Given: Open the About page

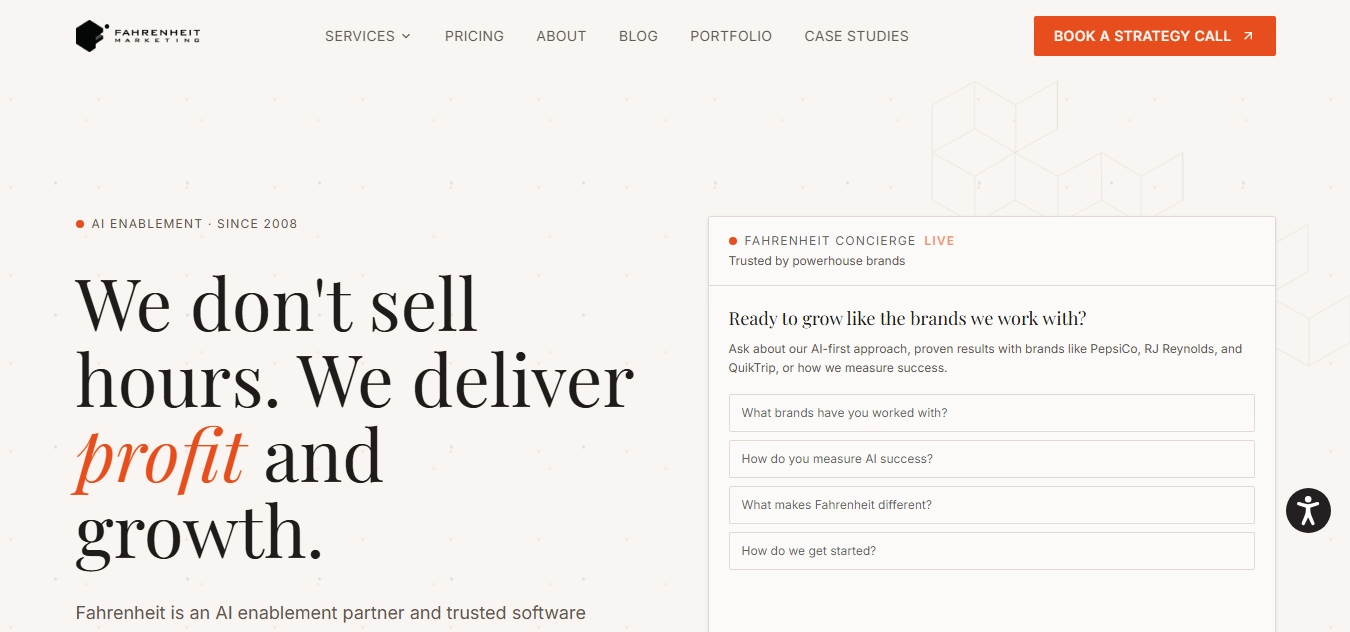Looking at the screenshot, I should click(x=561, y=36).
